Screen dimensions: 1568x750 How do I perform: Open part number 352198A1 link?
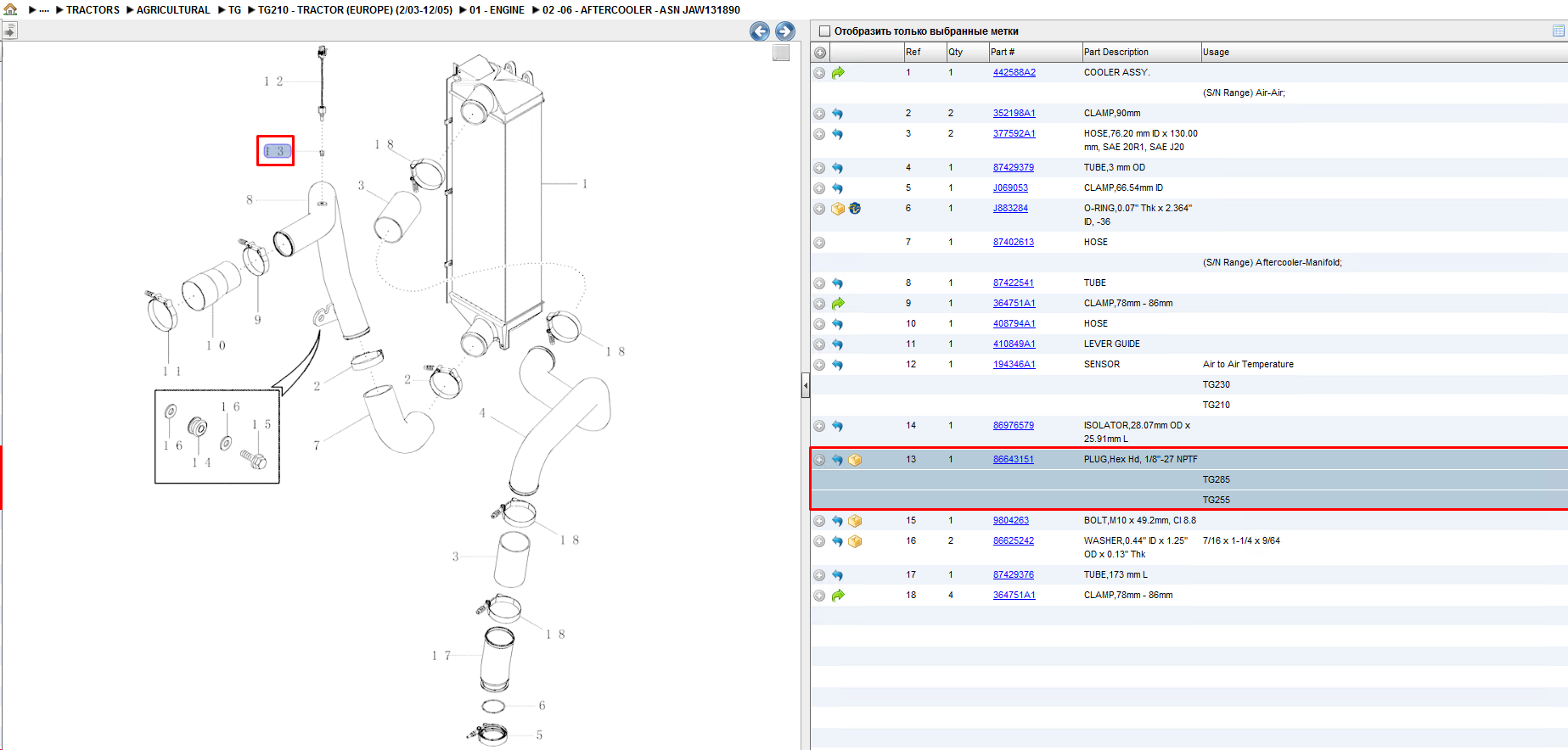[1014, 114]
